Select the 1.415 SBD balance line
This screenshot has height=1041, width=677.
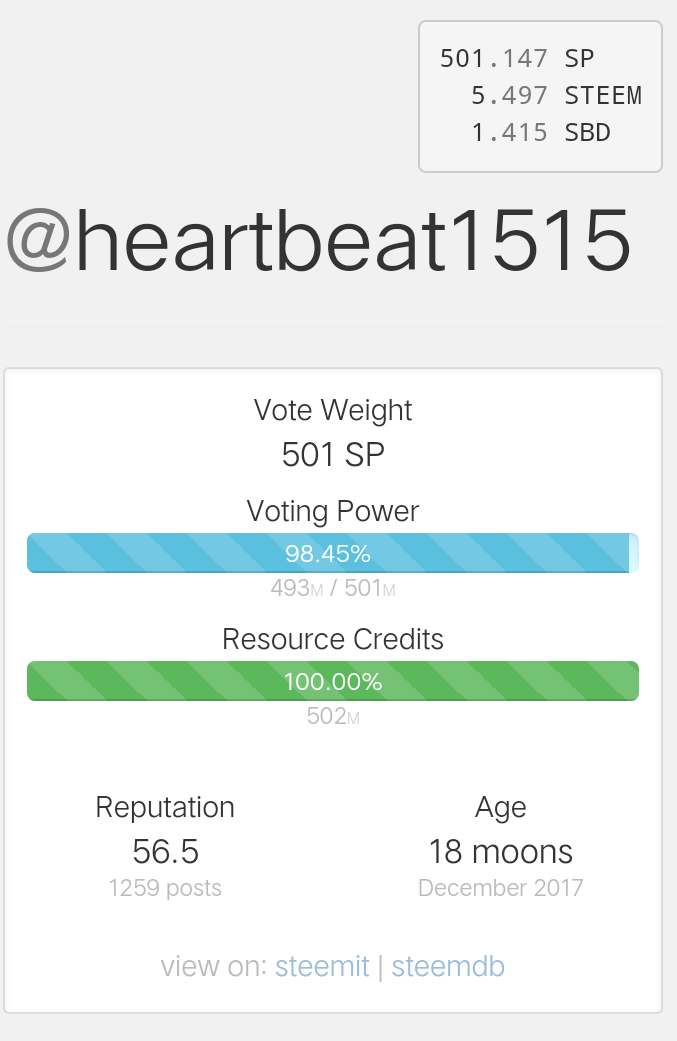(540, 132)
